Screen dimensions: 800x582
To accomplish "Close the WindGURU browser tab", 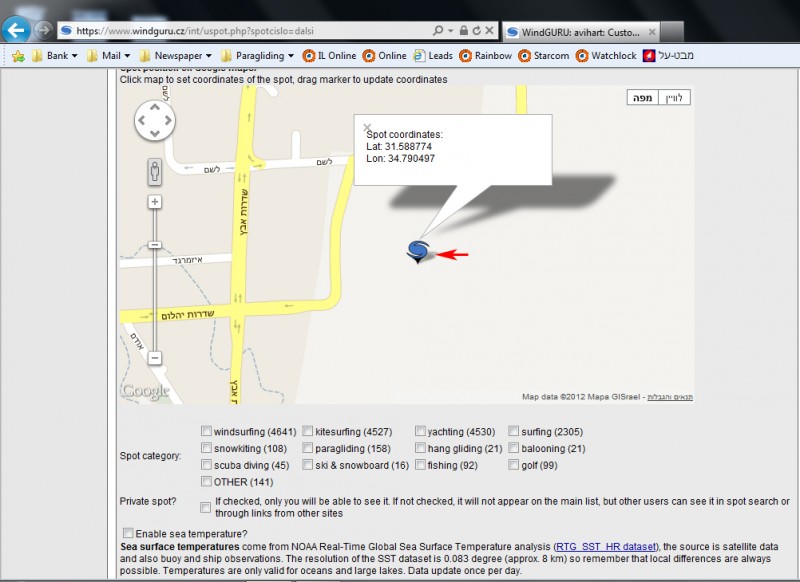I will click(652, 32).
